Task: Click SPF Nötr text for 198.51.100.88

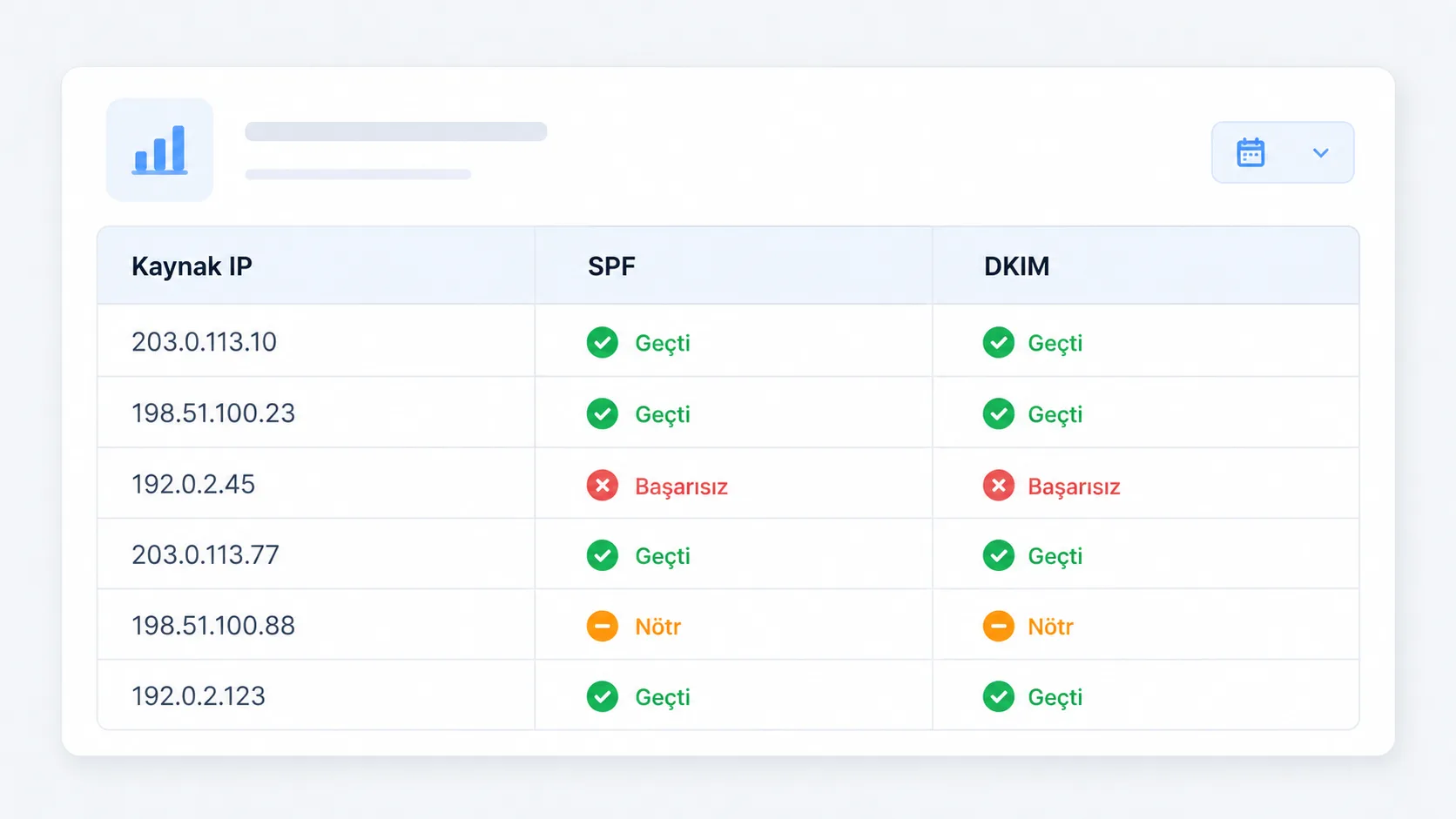Action: [657, 627]
